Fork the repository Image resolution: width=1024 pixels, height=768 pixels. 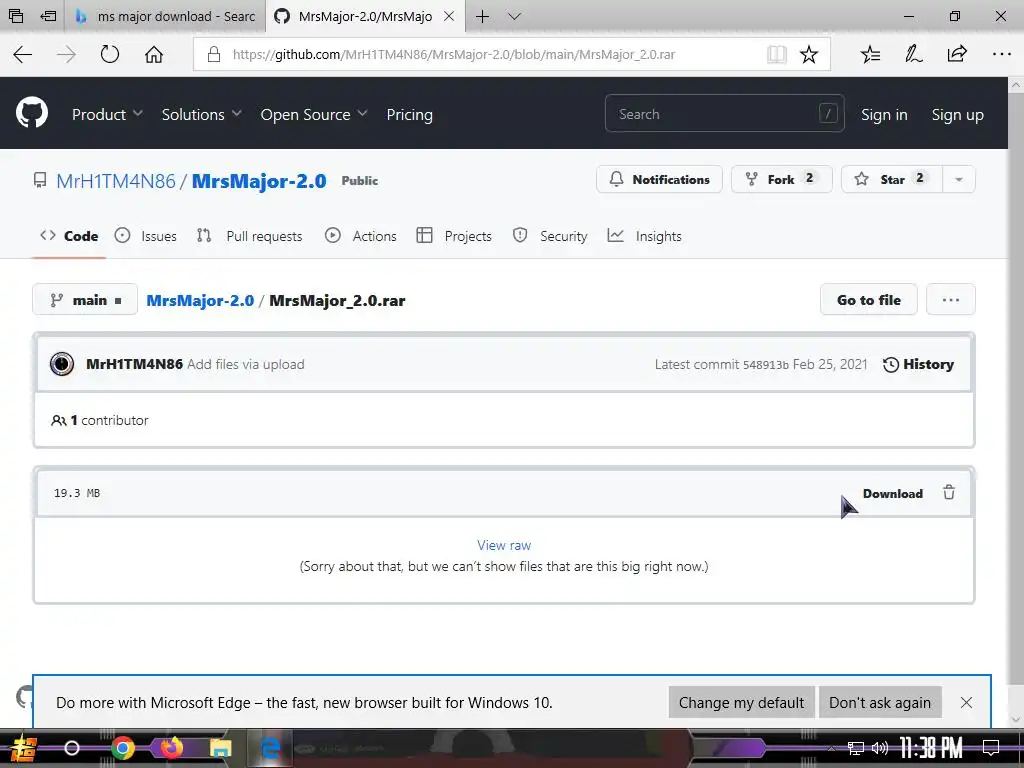point(782,179)
